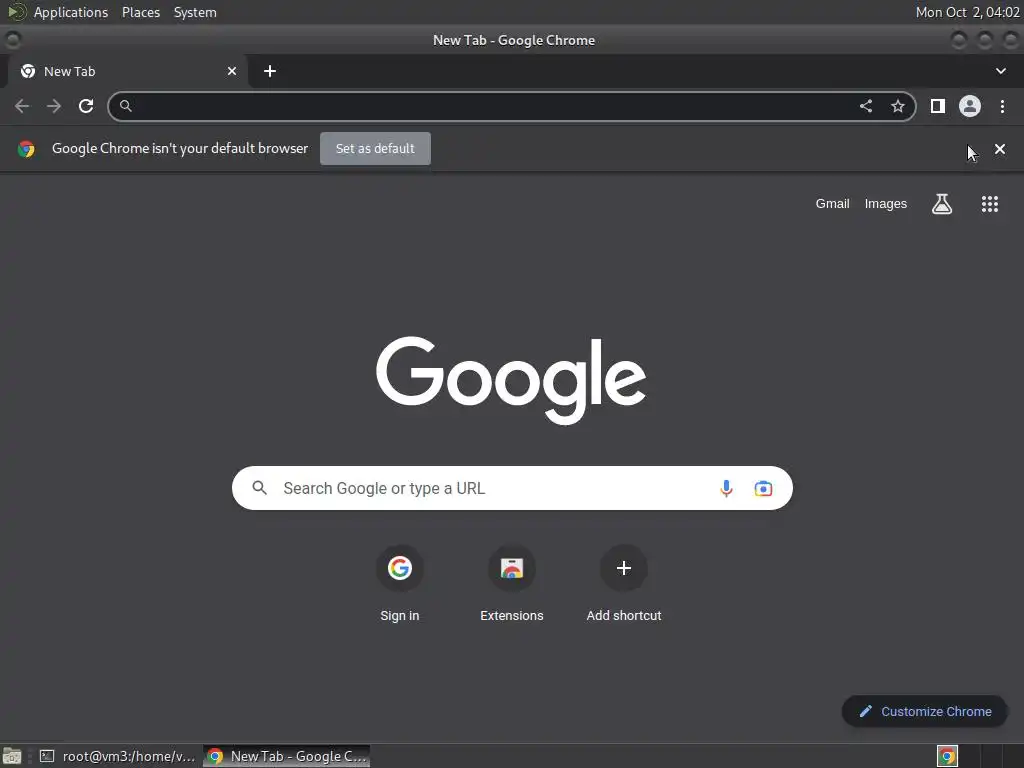Open Search Labs flask icon
This screenshot has width=1024, height=768.
[942, 204]
